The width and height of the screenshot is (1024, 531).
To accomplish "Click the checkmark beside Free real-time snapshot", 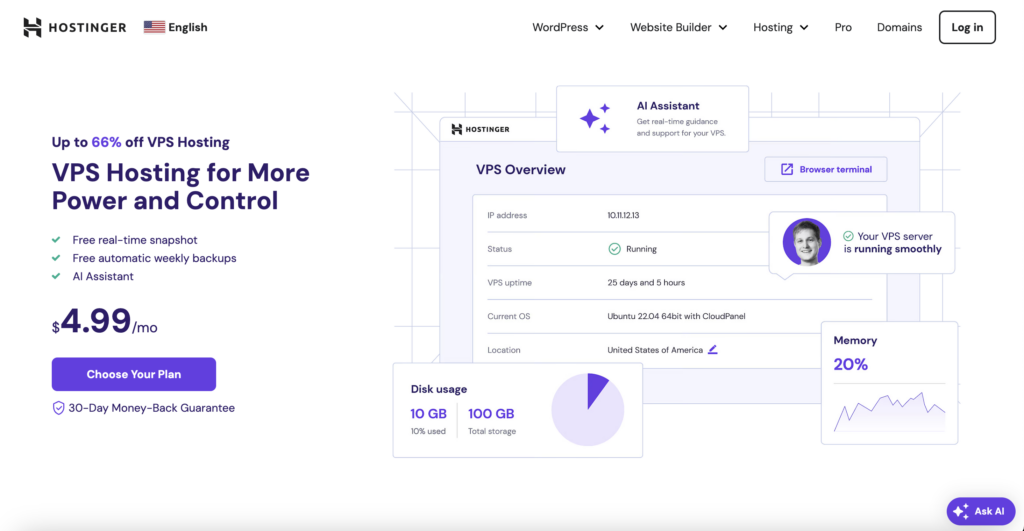I will 56,240.
